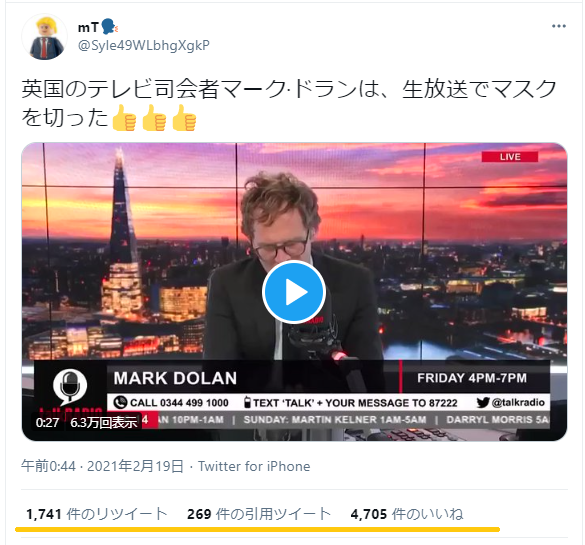Screen dimensions: 585x545
Task: Open the @Syle49WLbhgXgkP handle link
Action: coord(144,45)
